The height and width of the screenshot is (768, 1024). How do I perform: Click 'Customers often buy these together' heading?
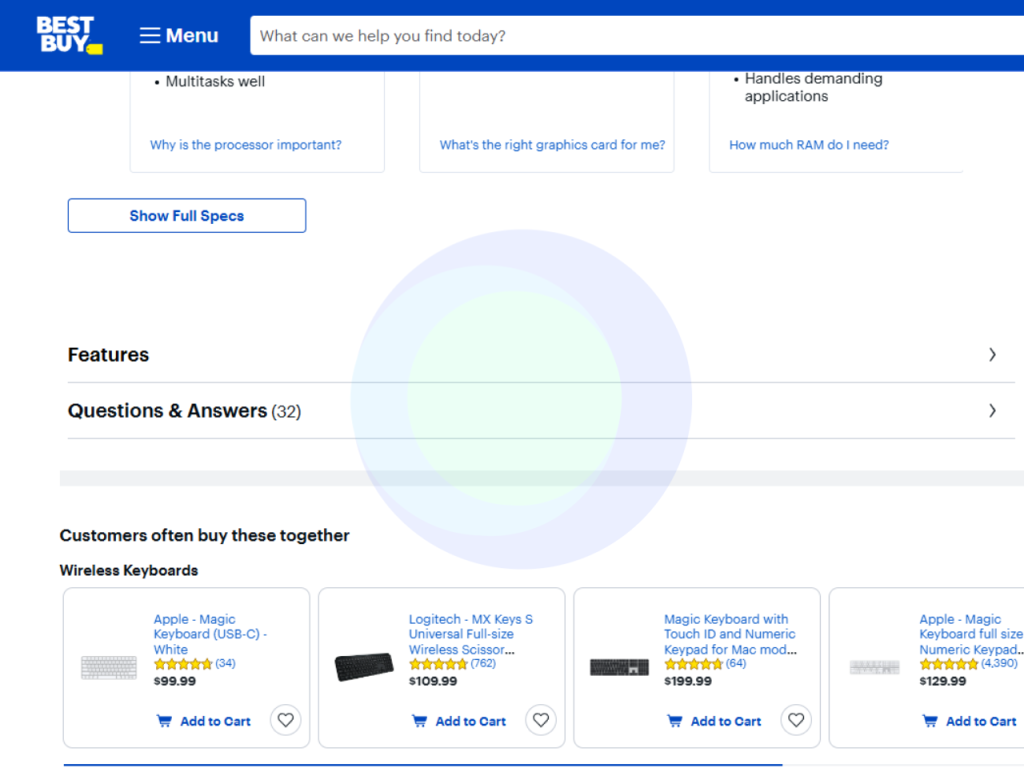click(204, 536)
